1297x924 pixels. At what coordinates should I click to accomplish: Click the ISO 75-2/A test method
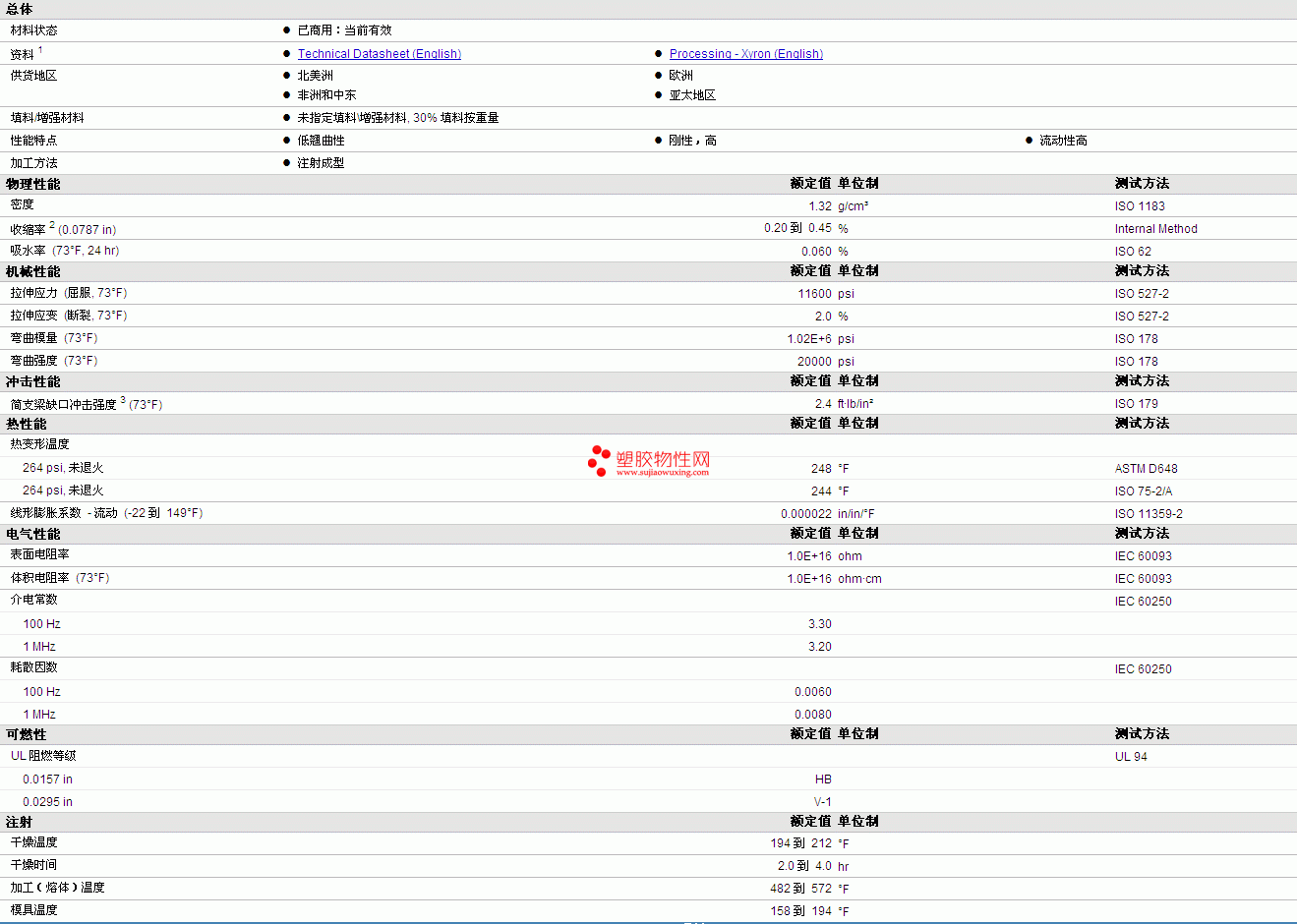(x=1144, y=491)
